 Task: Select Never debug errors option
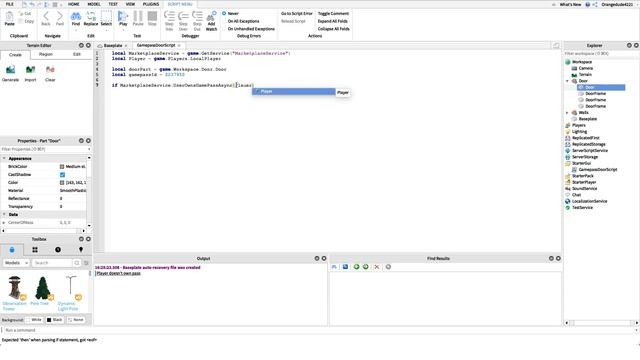coord(230,13)
